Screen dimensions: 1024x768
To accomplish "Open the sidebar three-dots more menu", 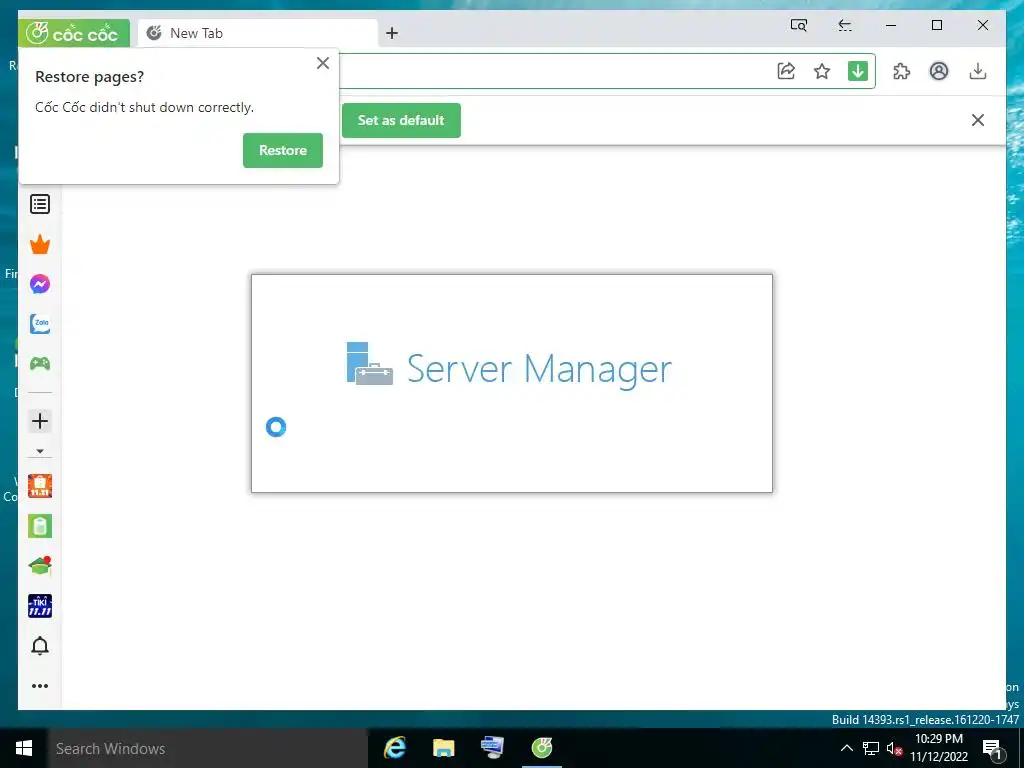I will tap(40, 686).
